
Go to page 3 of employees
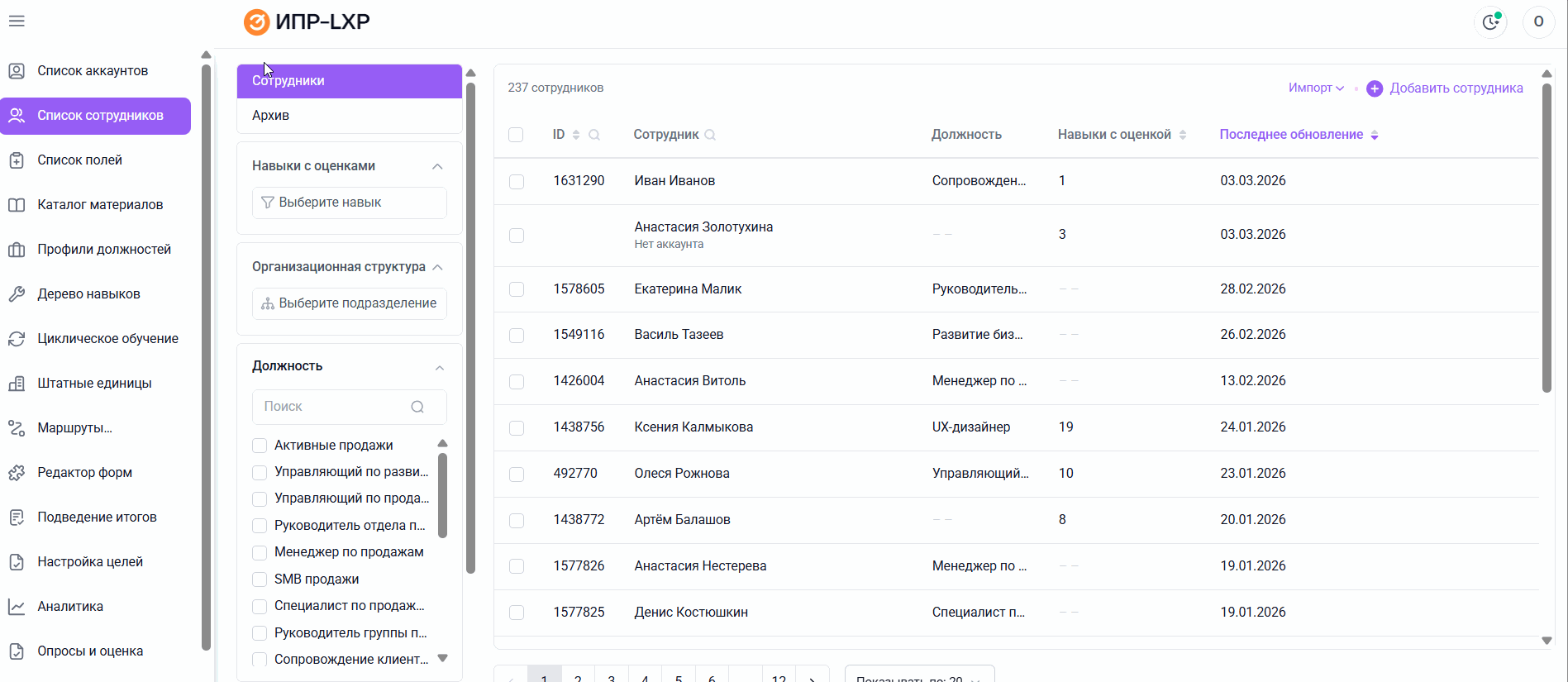[612, 677]
